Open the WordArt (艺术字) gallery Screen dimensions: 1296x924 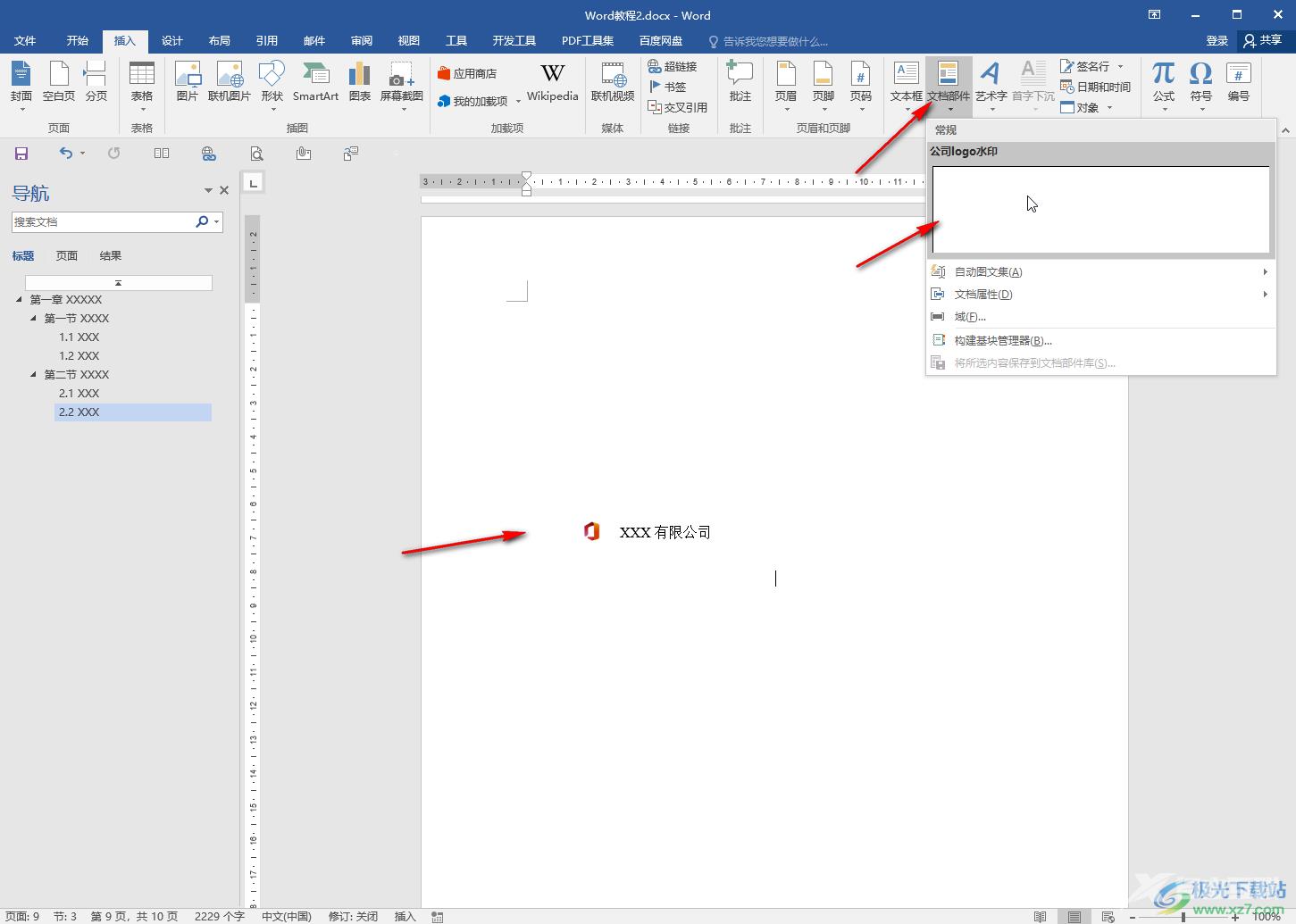pos(991,86)
